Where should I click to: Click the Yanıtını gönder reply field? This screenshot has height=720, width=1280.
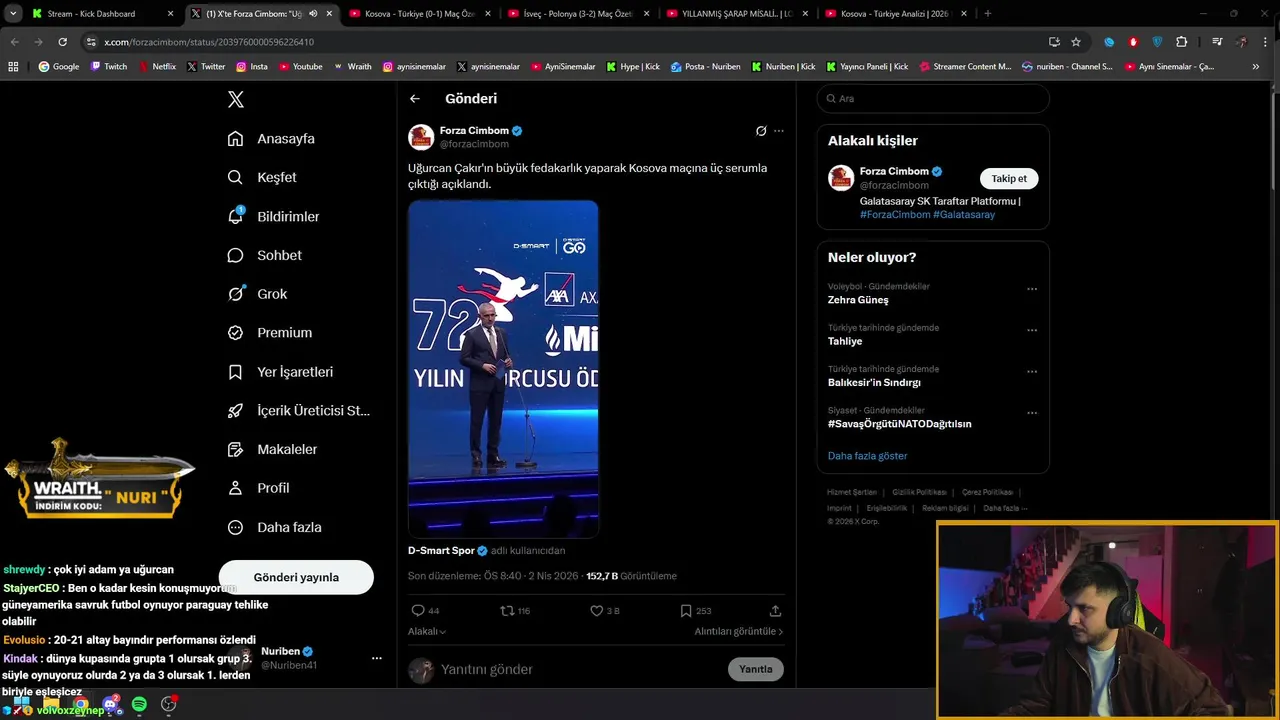click(580, 669)
